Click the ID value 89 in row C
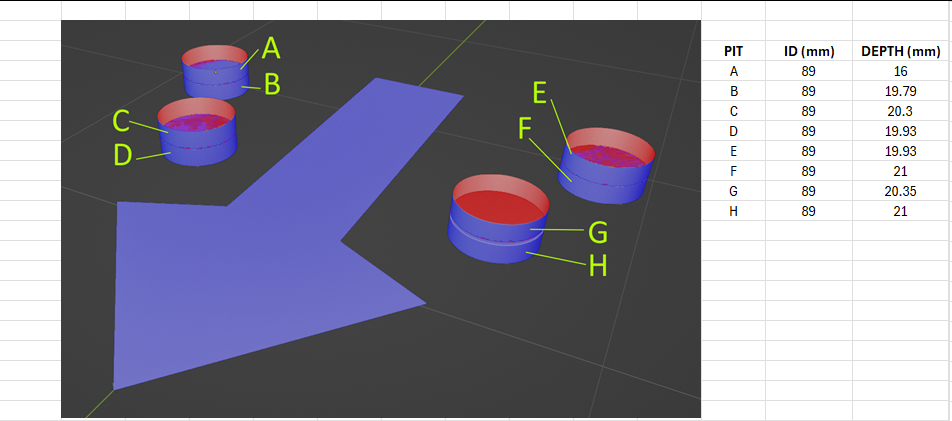Image resolution: width=952 pixels, height=421 pixels. [809, 111]
